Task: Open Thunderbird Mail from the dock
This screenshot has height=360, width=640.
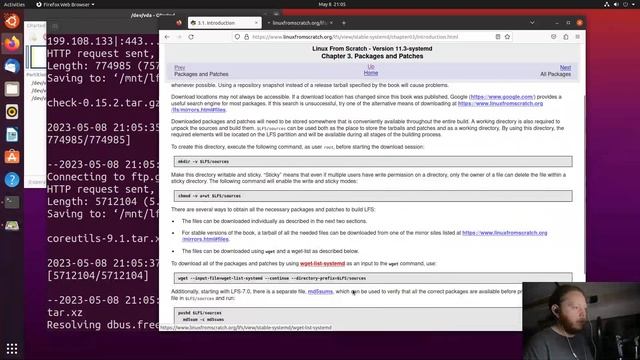Action: tap(12, 66)
